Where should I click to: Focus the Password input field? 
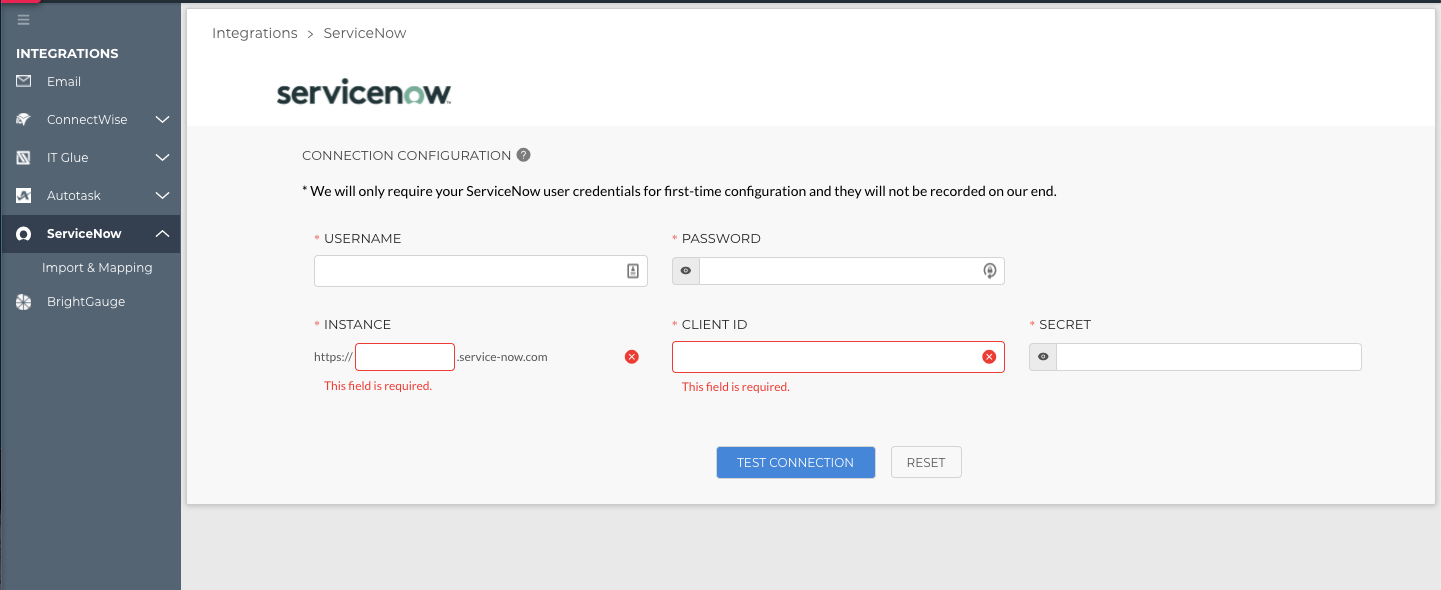point(851,271)
